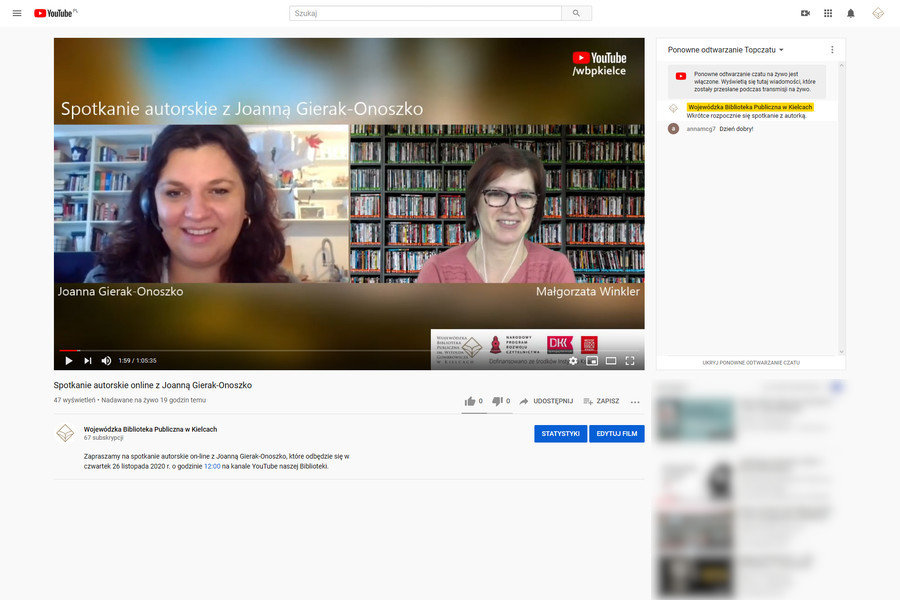Click the video title below the player
900x600 pixels.
tap(153, 385)
